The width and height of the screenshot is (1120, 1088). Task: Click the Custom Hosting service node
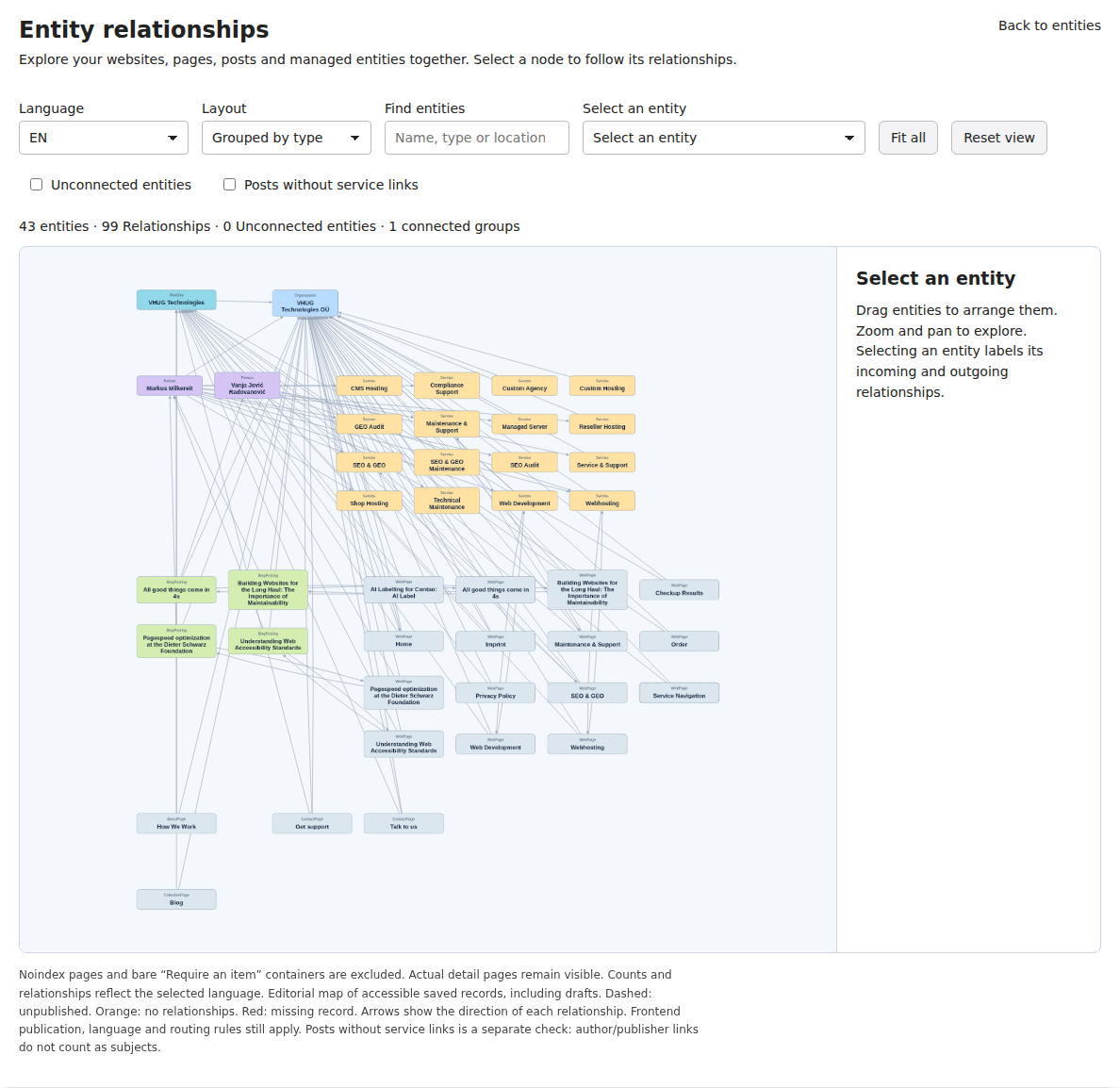click(x=602, y=386)
